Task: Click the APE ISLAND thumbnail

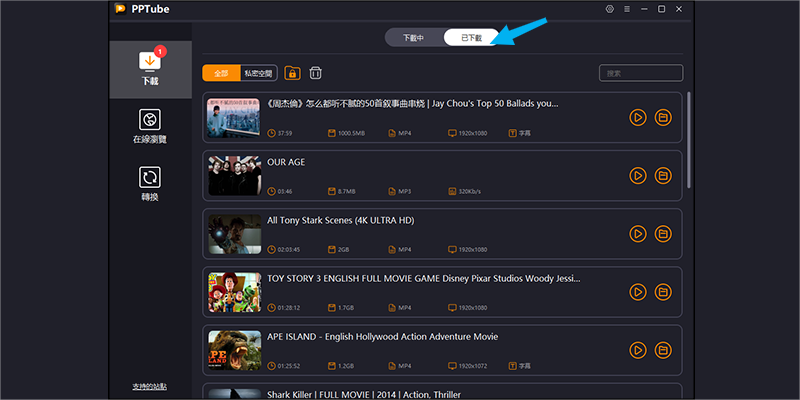Action: 234,350
